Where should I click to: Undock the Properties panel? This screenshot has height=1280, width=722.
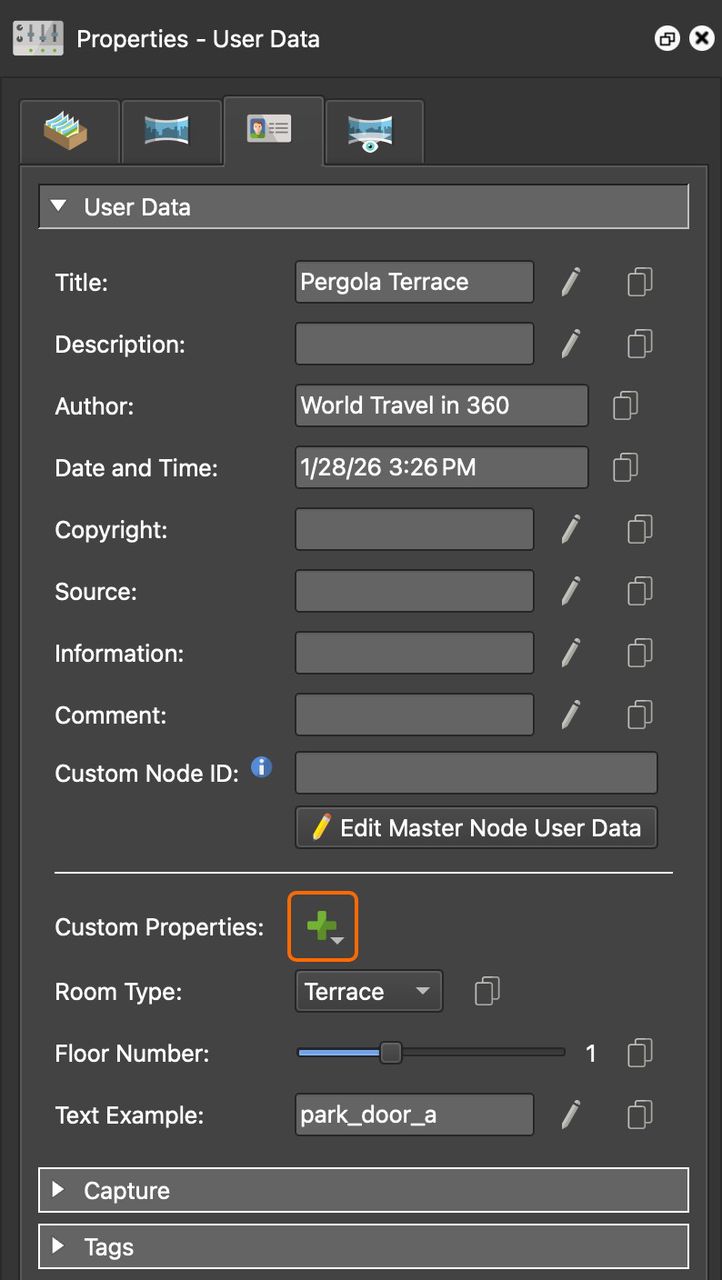[x=666, y=39]
